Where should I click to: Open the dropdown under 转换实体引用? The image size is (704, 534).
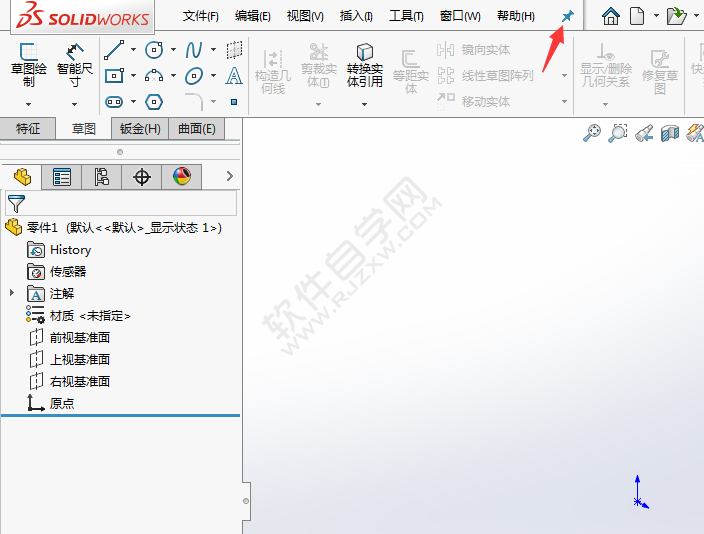[x=365, y=104]
